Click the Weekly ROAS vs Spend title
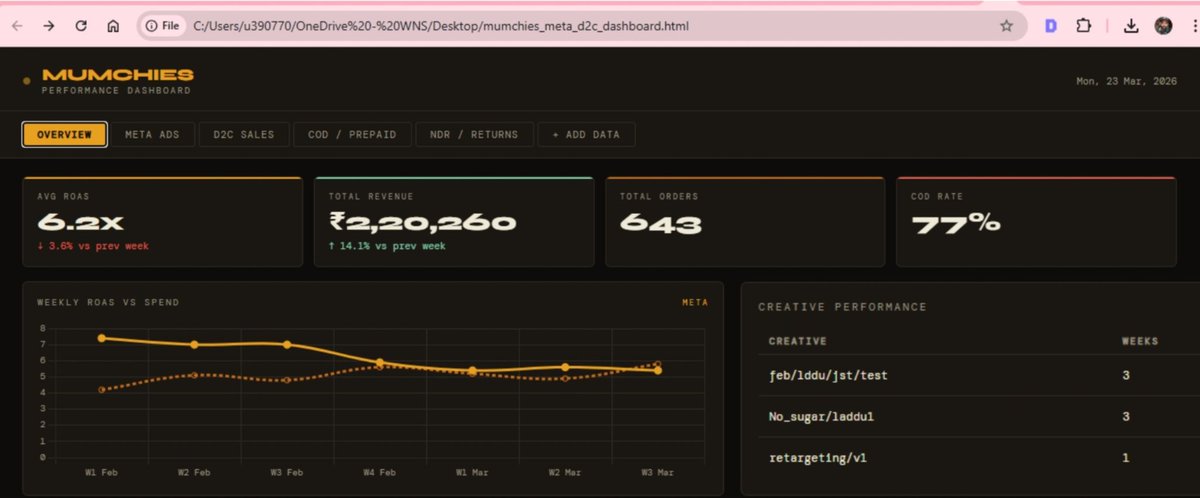The image size is (1200, 498). (108, 302)
